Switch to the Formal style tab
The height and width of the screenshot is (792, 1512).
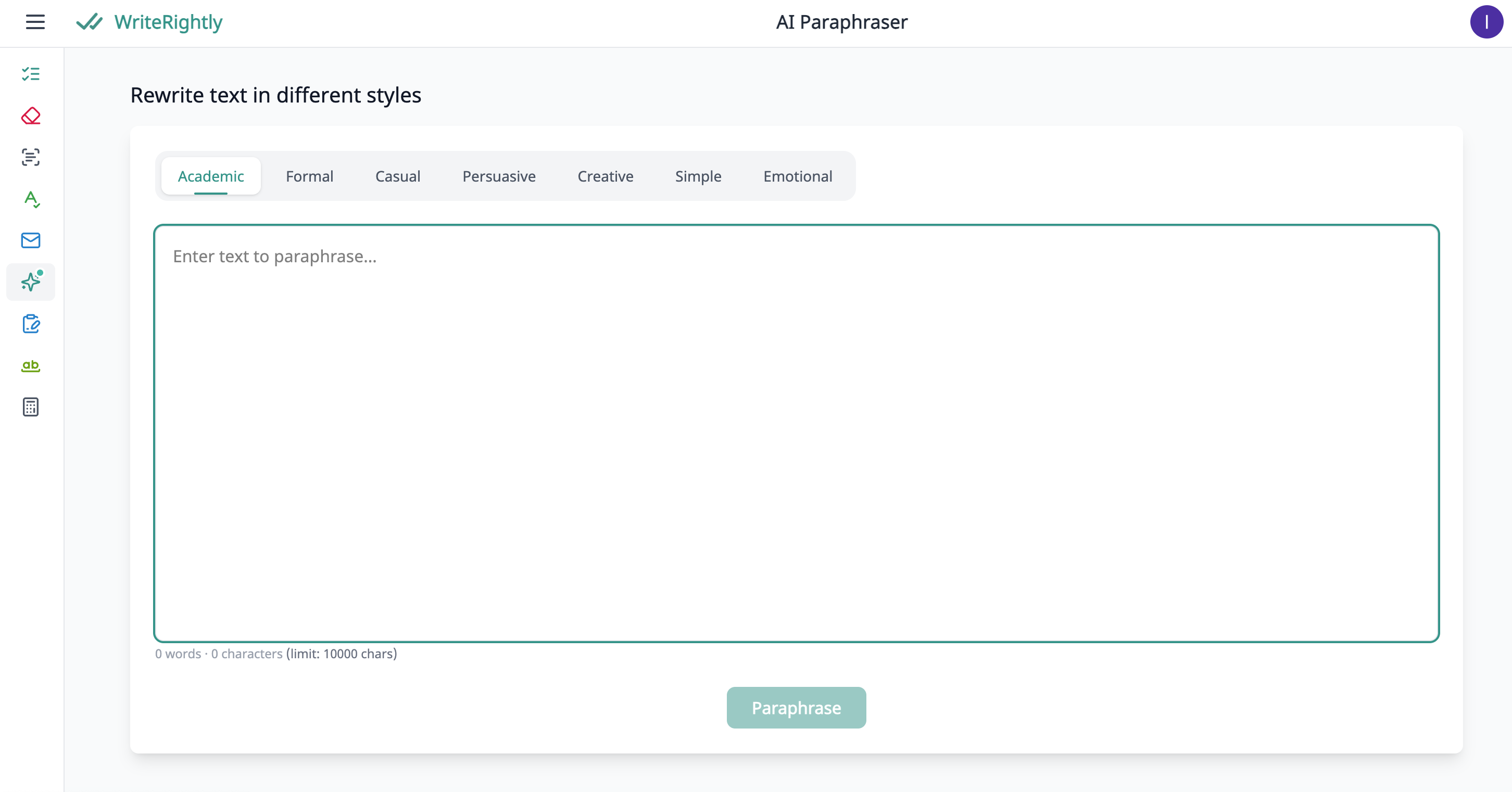click(x=309, y=176)
